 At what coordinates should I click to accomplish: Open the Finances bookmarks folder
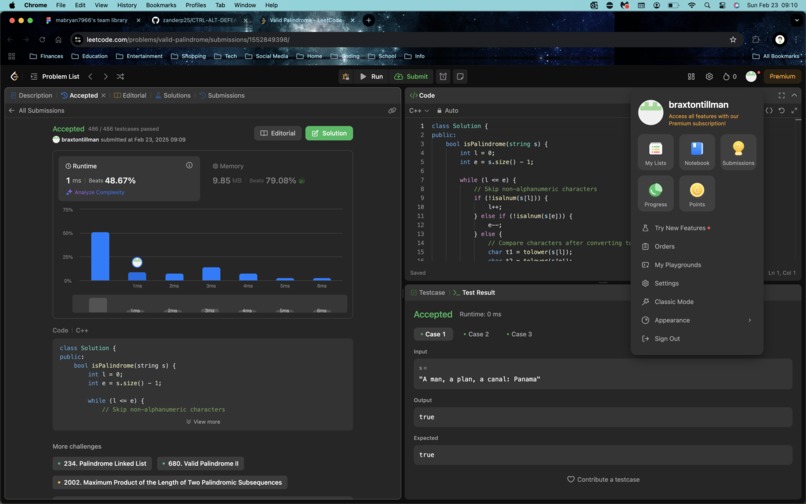pos(46,56)
